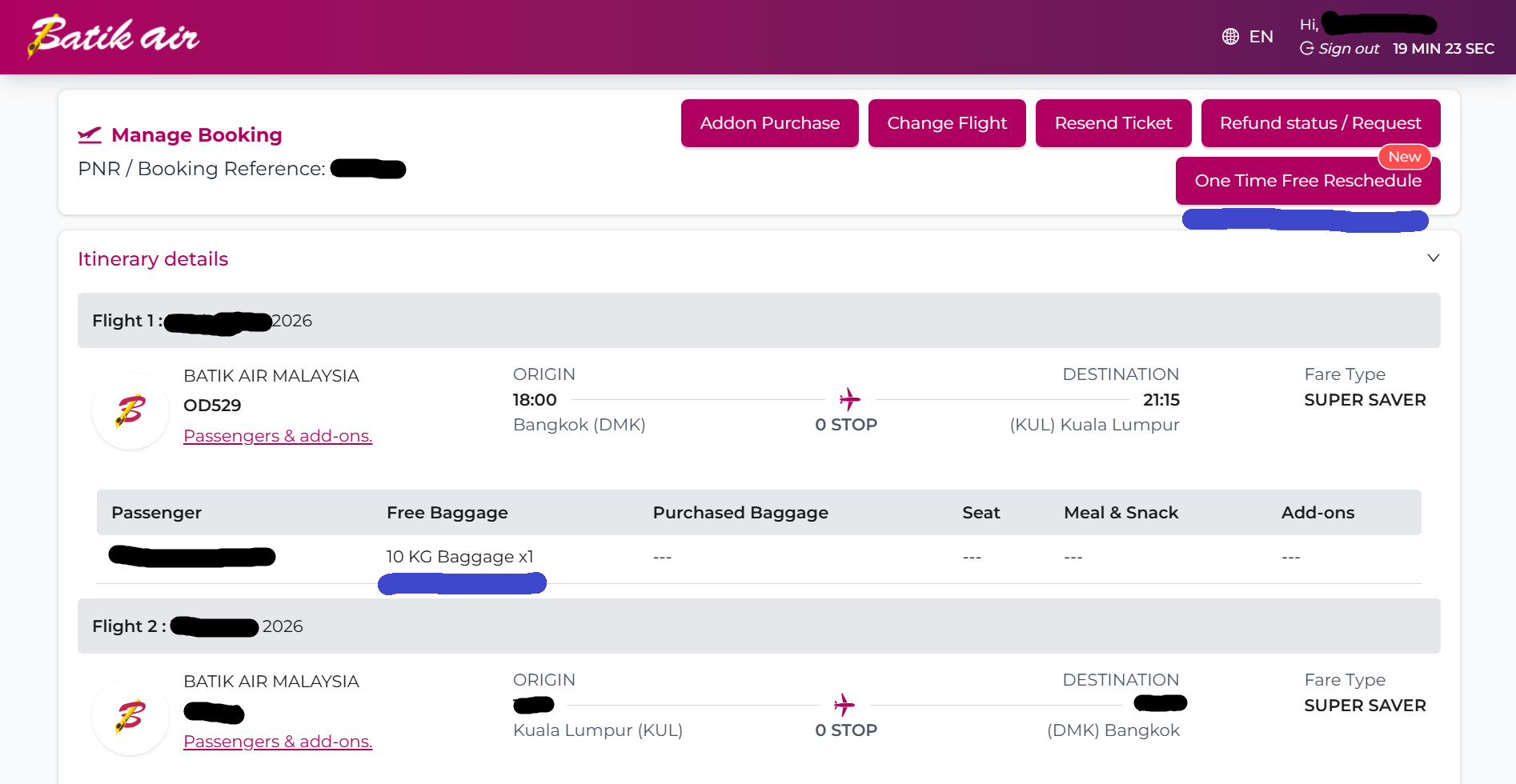Click Resend Ticket
The width and height of the screenshot is (1516, 784).
[x=1113, y=123]
